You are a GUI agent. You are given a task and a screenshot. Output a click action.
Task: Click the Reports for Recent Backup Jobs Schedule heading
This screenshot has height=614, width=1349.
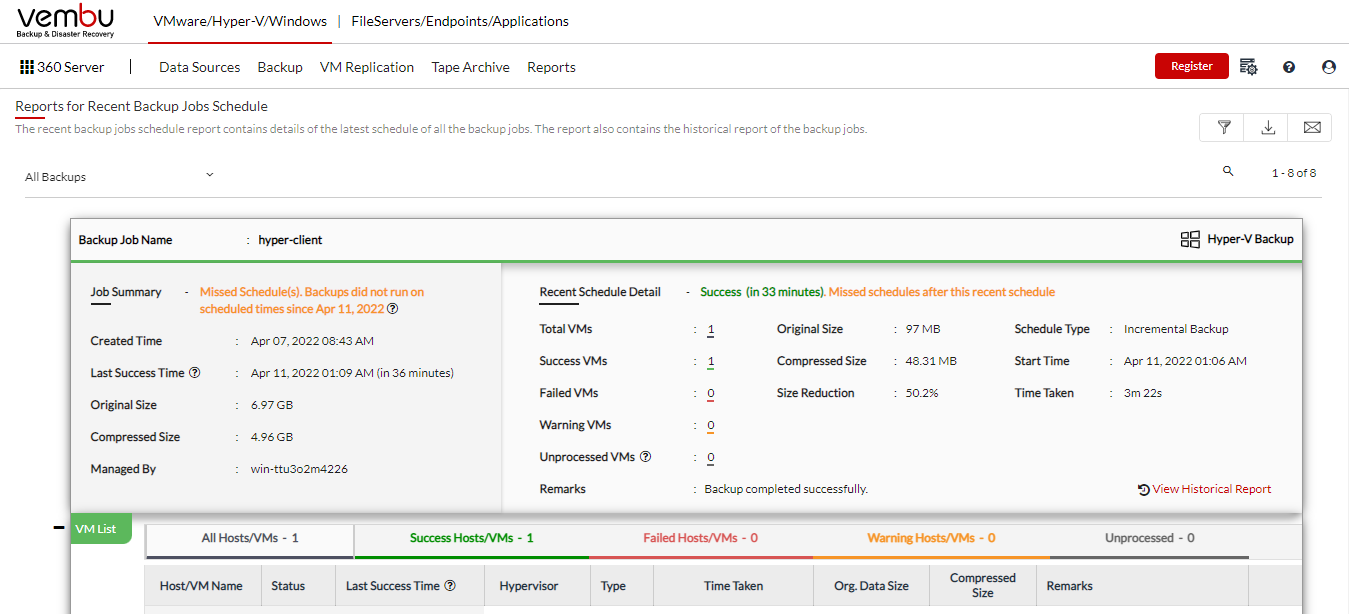pyautogui.click(x=141, y=106)
